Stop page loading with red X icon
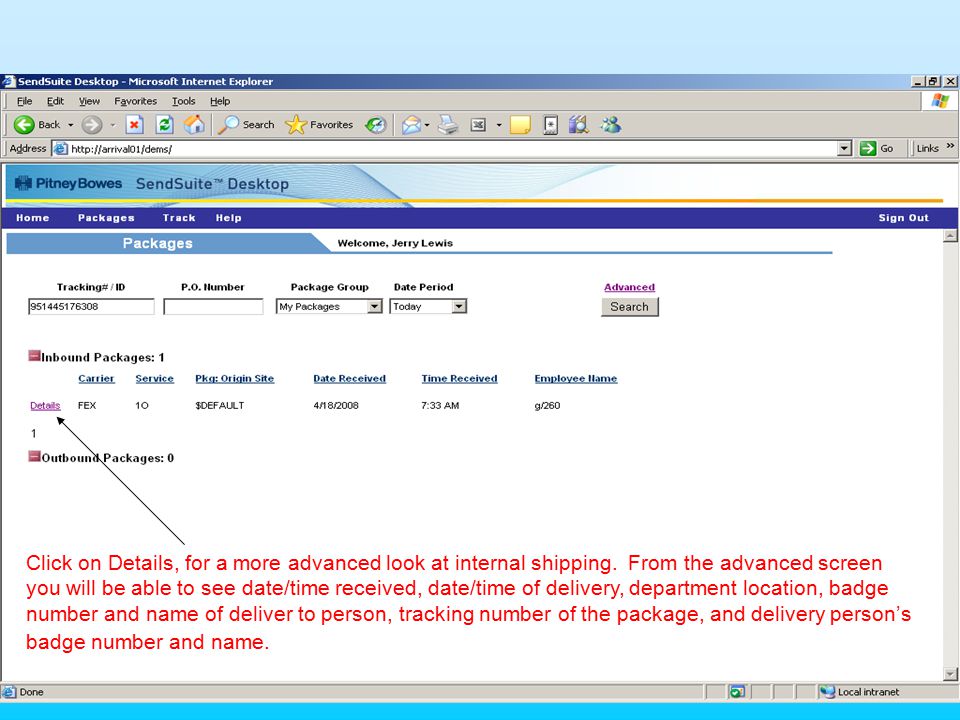Image resolution: width=960 pixels, height=720 pixels. pyautogui.click(x=134, y=125)
